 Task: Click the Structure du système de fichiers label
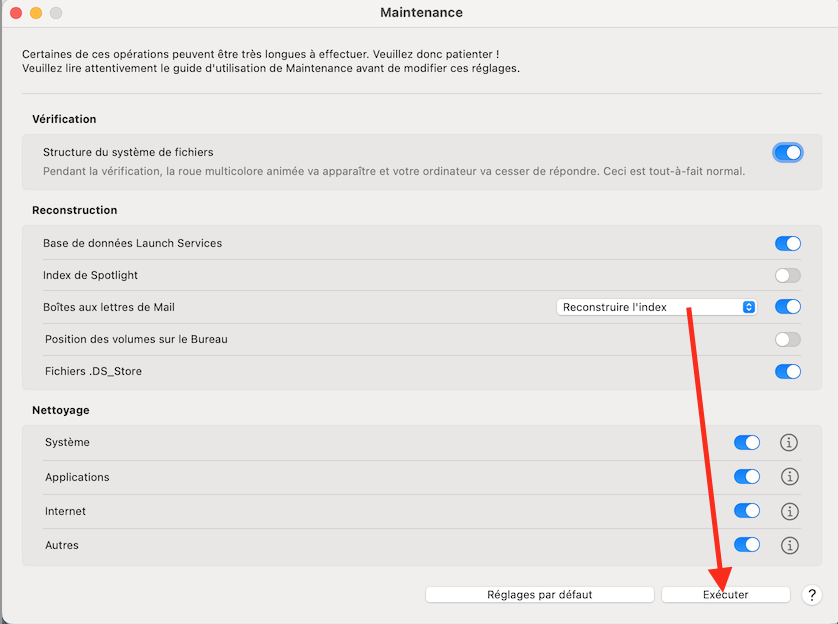pyautogui.click(x=128, y=152)
